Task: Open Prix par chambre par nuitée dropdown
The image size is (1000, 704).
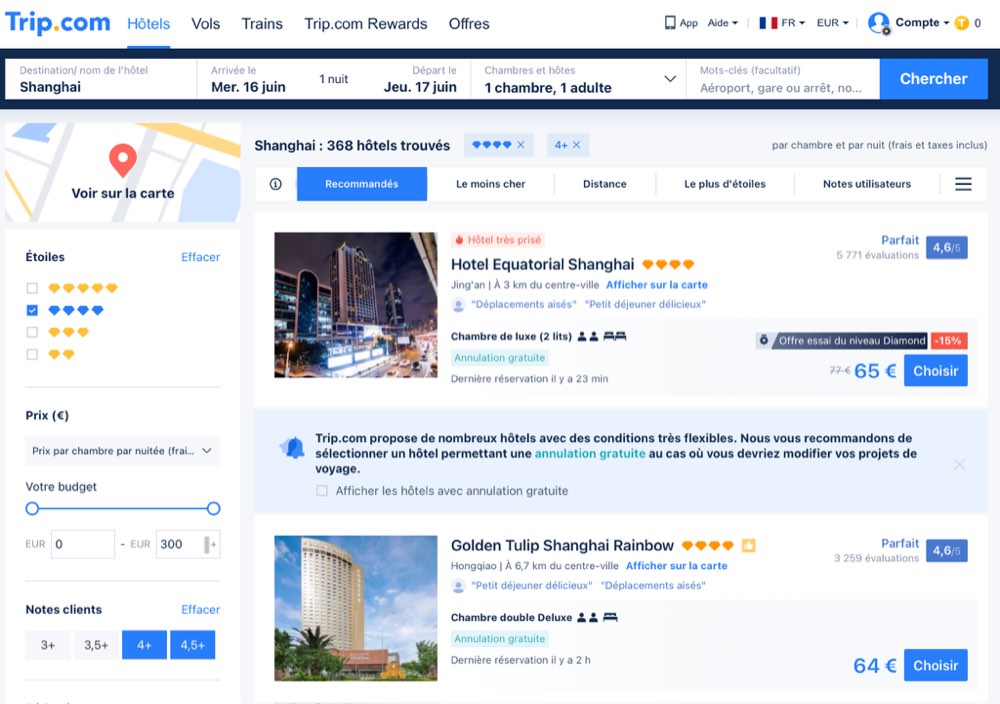Action: tap(122, 451)
